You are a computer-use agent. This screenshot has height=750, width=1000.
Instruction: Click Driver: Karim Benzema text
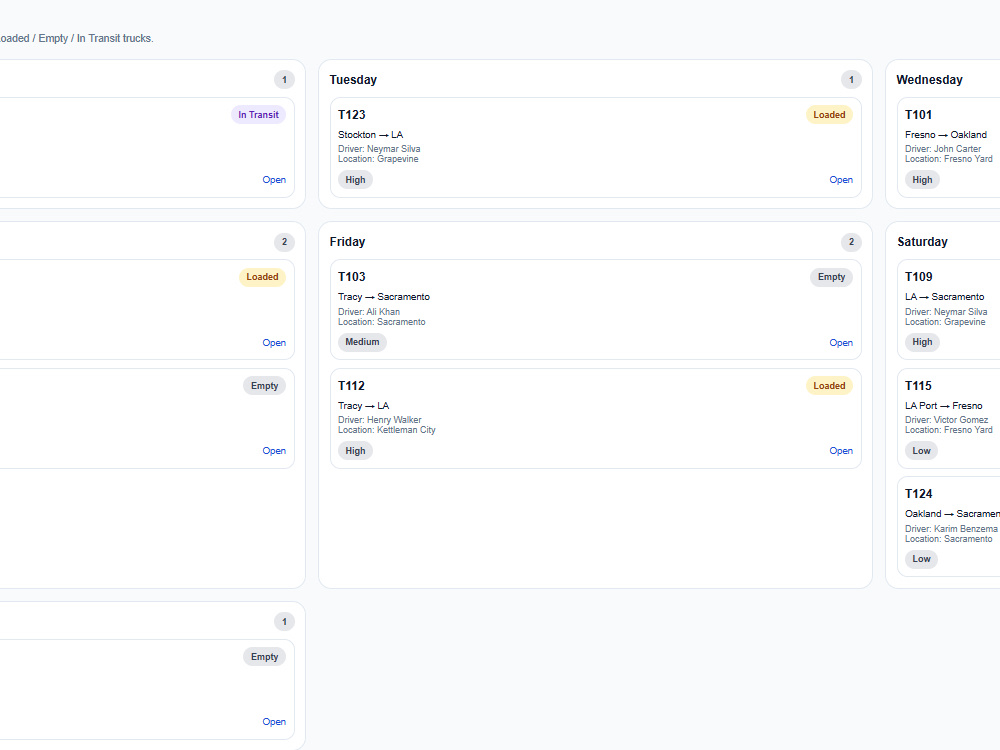[951, 529]
